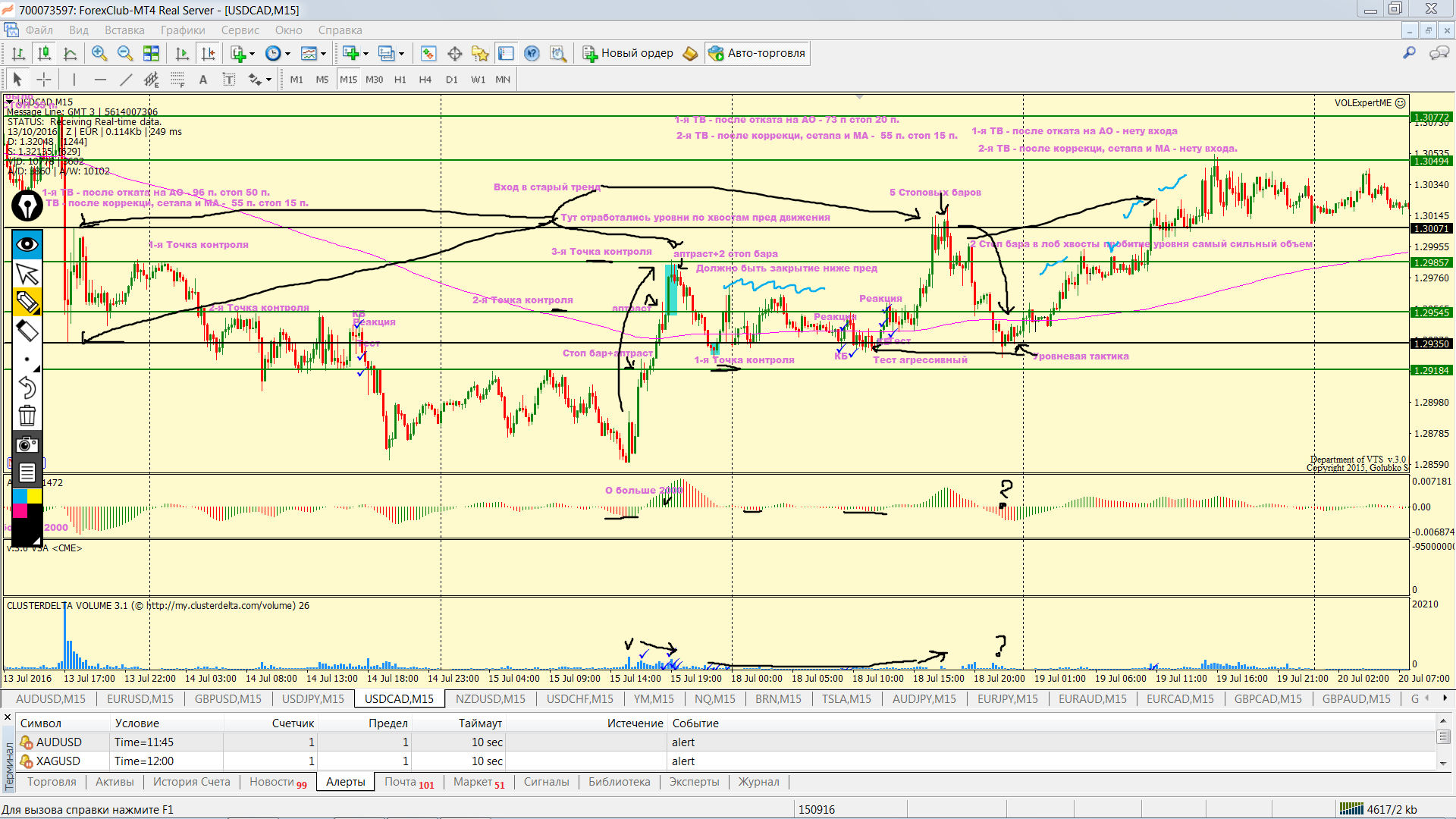The height and width of the screenshot is (819, 1456).
Task: Switch timeframe to M1
Action: [297, 80]
